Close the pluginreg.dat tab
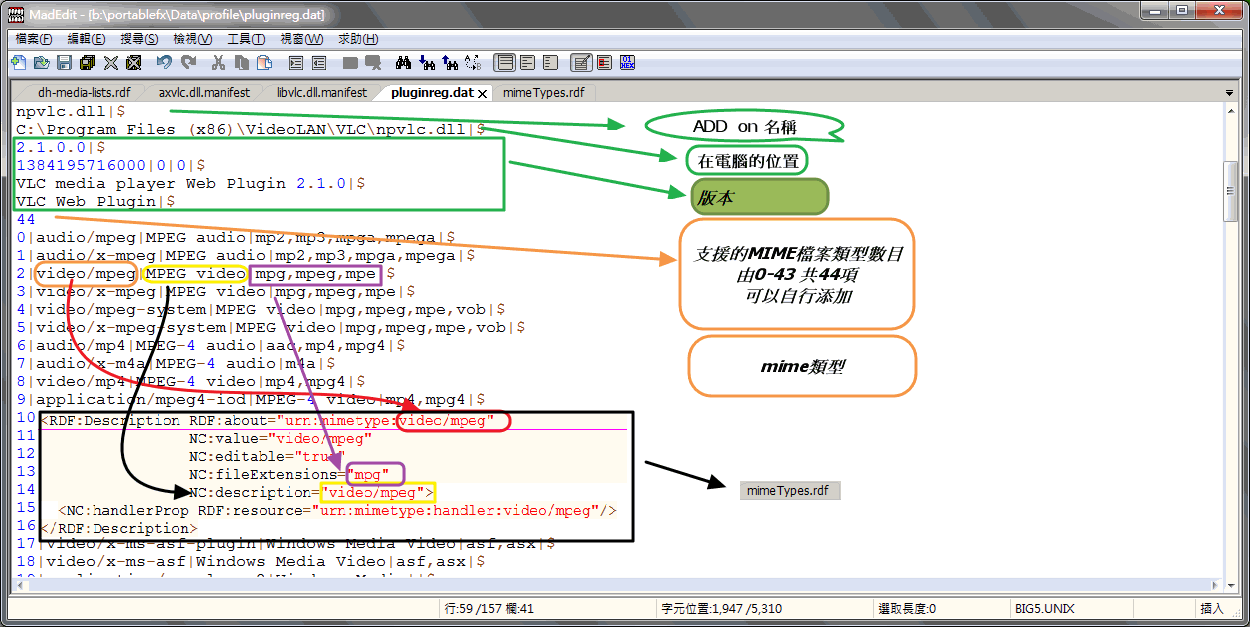The width and height of the screenshot is (1250, 627). coord(482,93)
